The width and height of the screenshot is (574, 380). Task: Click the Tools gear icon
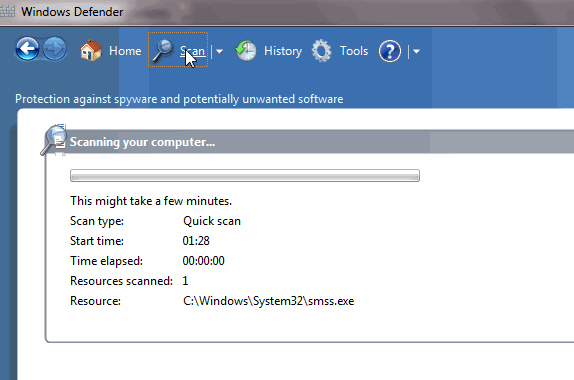321,51
